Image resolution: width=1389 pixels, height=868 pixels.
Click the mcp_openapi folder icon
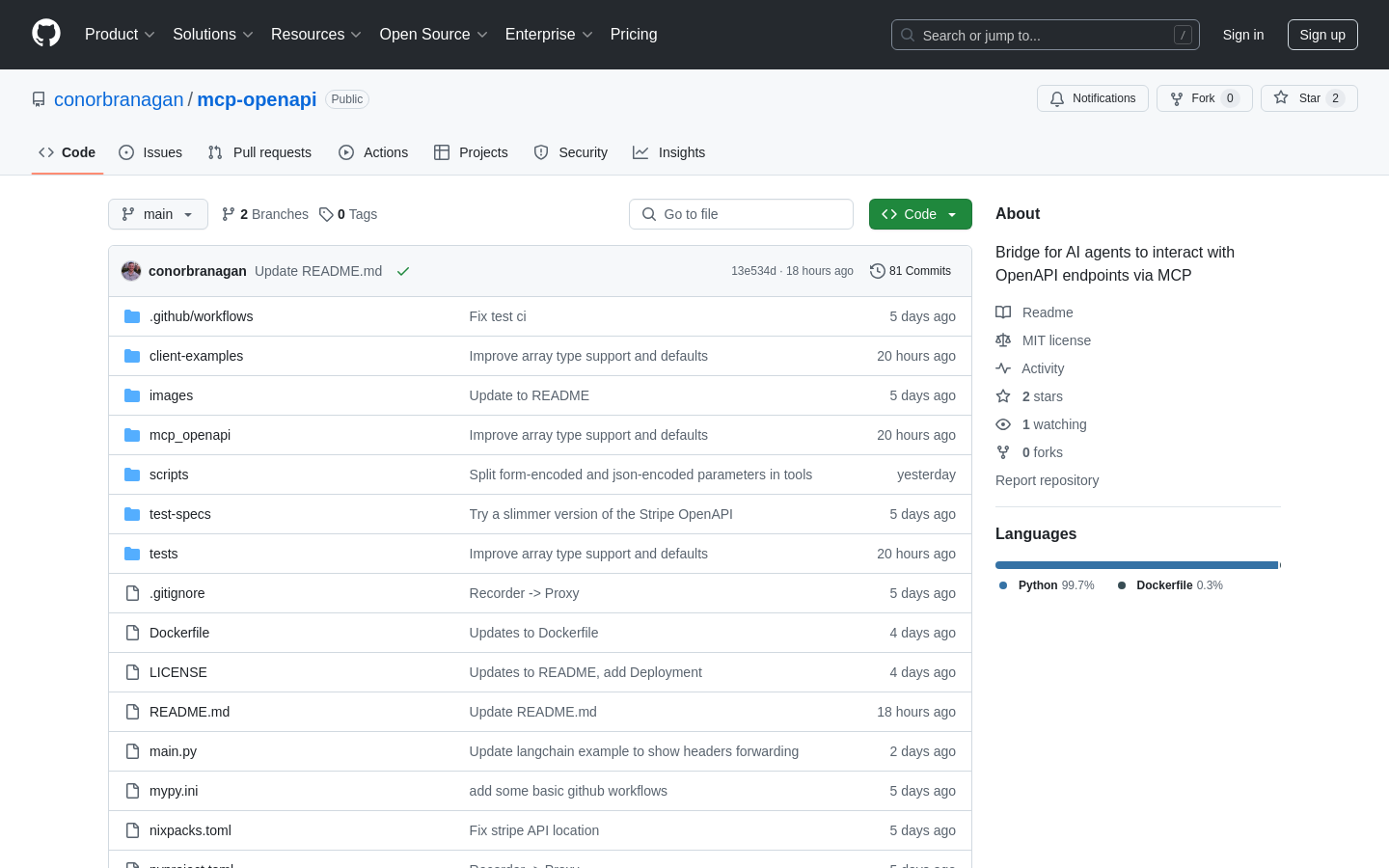pos(132,435)
